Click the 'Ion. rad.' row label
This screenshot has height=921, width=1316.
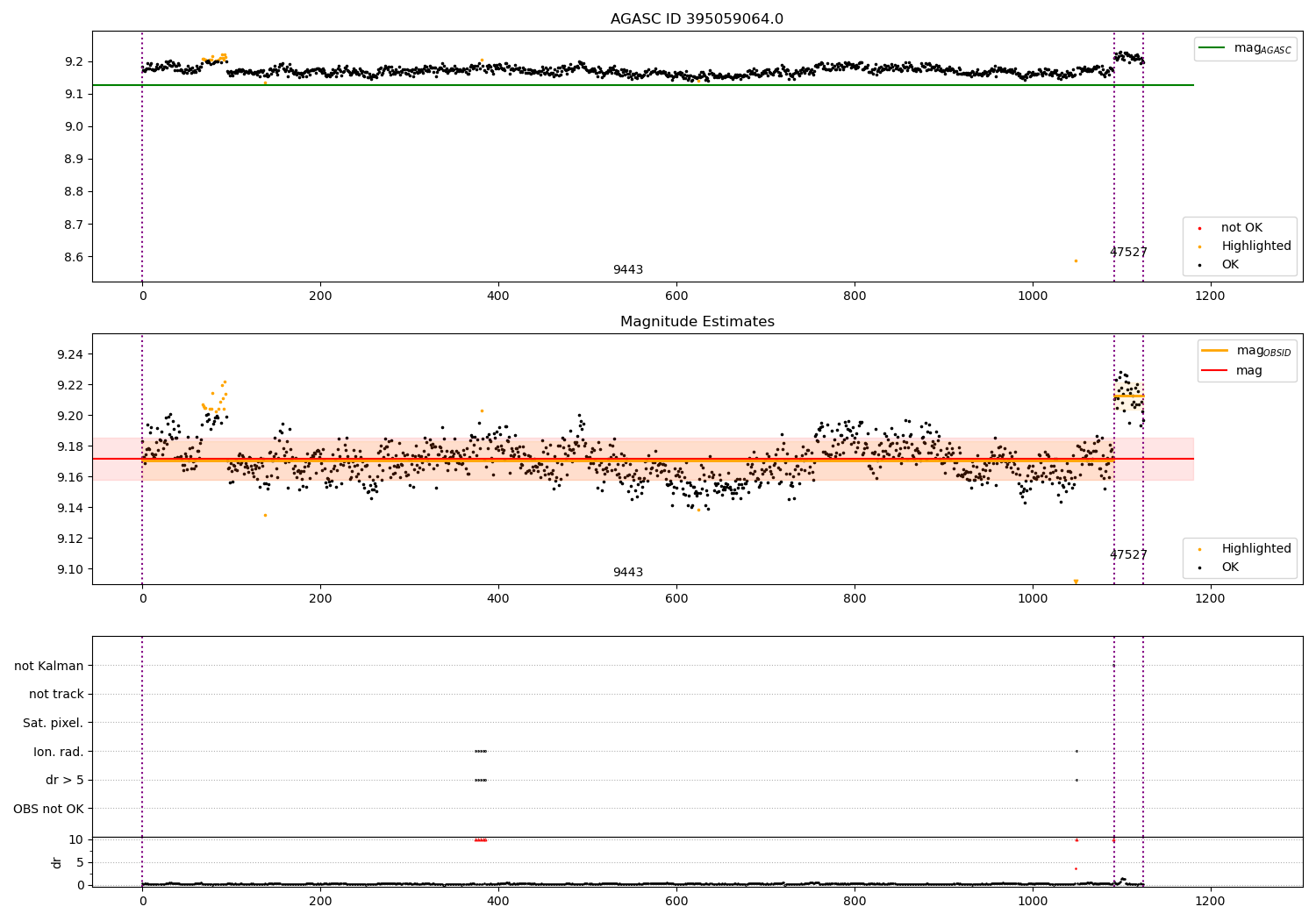[59, 752]
